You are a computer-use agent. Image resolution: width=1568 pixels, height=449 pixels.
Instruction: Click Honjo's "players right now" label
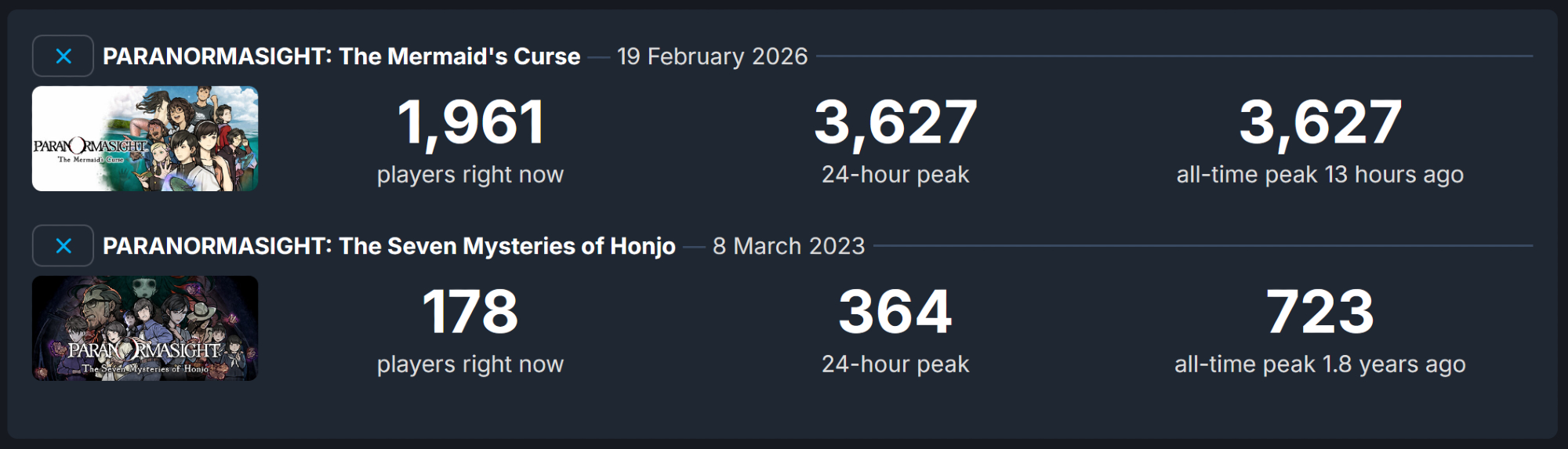[x=470, y=364]
